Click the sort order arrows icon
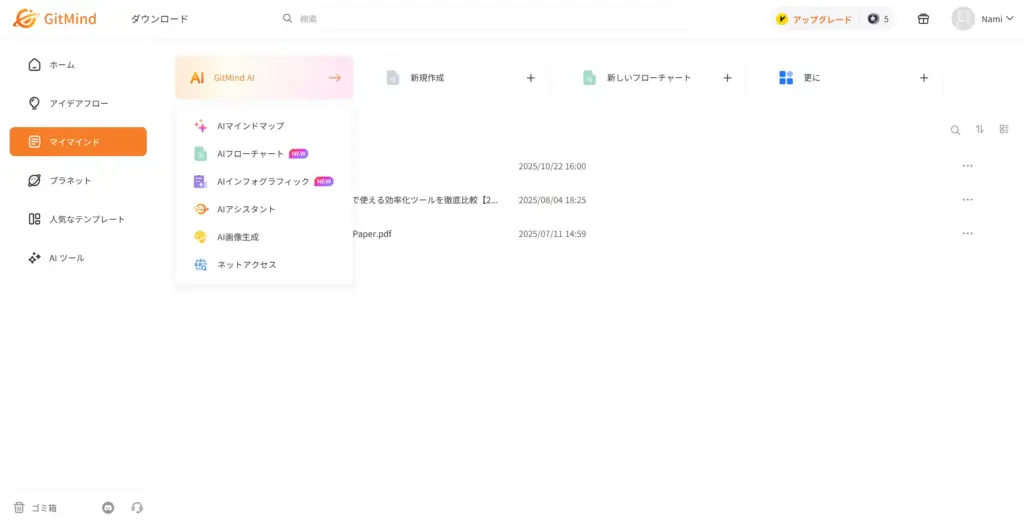This screenshot has width=1024, height=521. (x=980, y=130)
